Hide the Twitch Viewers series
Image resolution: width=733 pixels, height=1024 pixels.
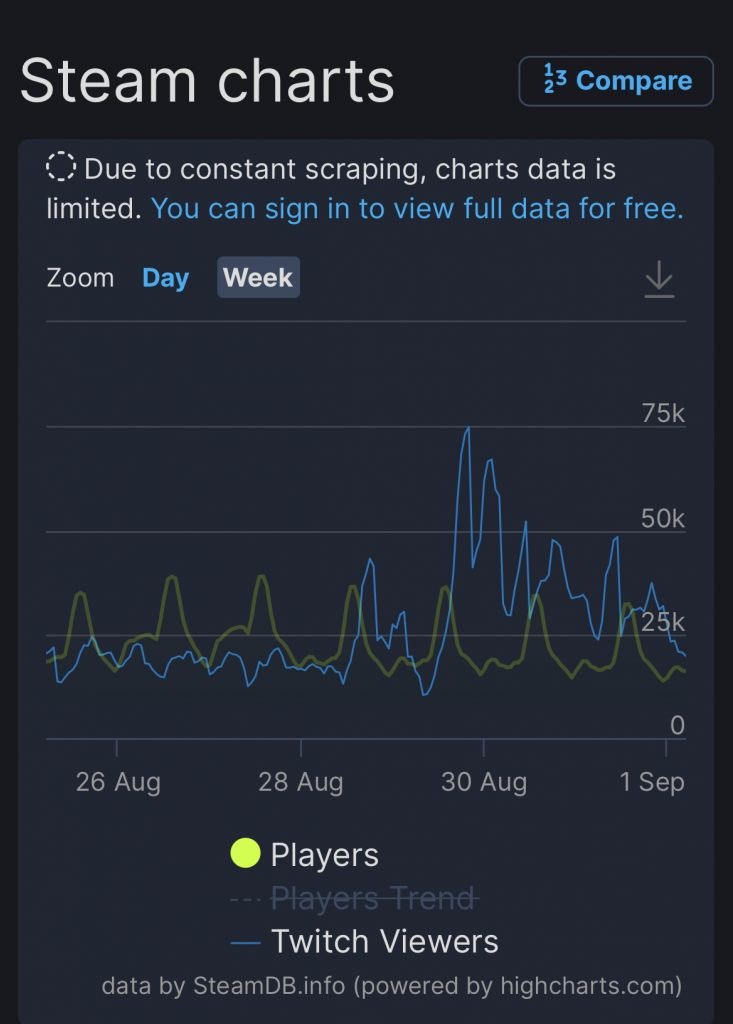[384, 942]
